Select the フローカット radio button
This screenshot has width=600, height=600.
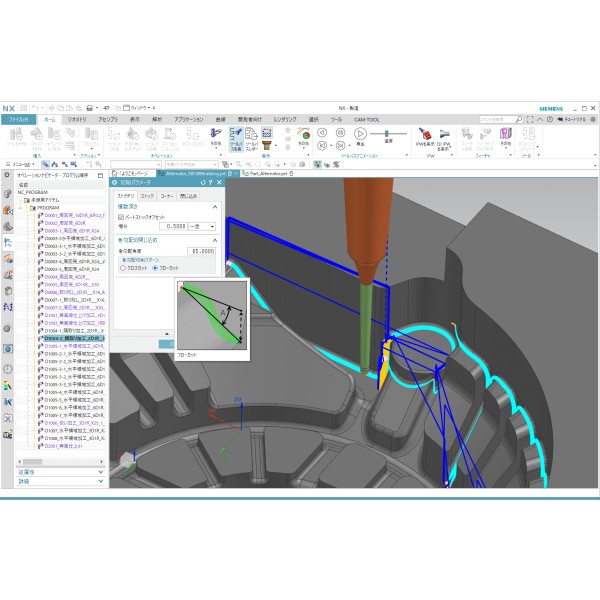[x=155, y=268]
